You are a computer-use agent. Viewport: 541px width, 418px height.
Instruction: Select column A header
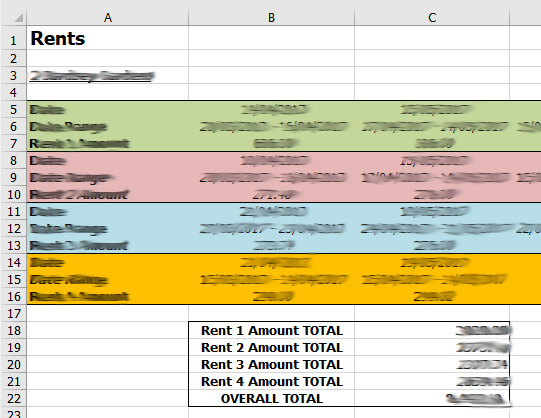click(108, 17)
